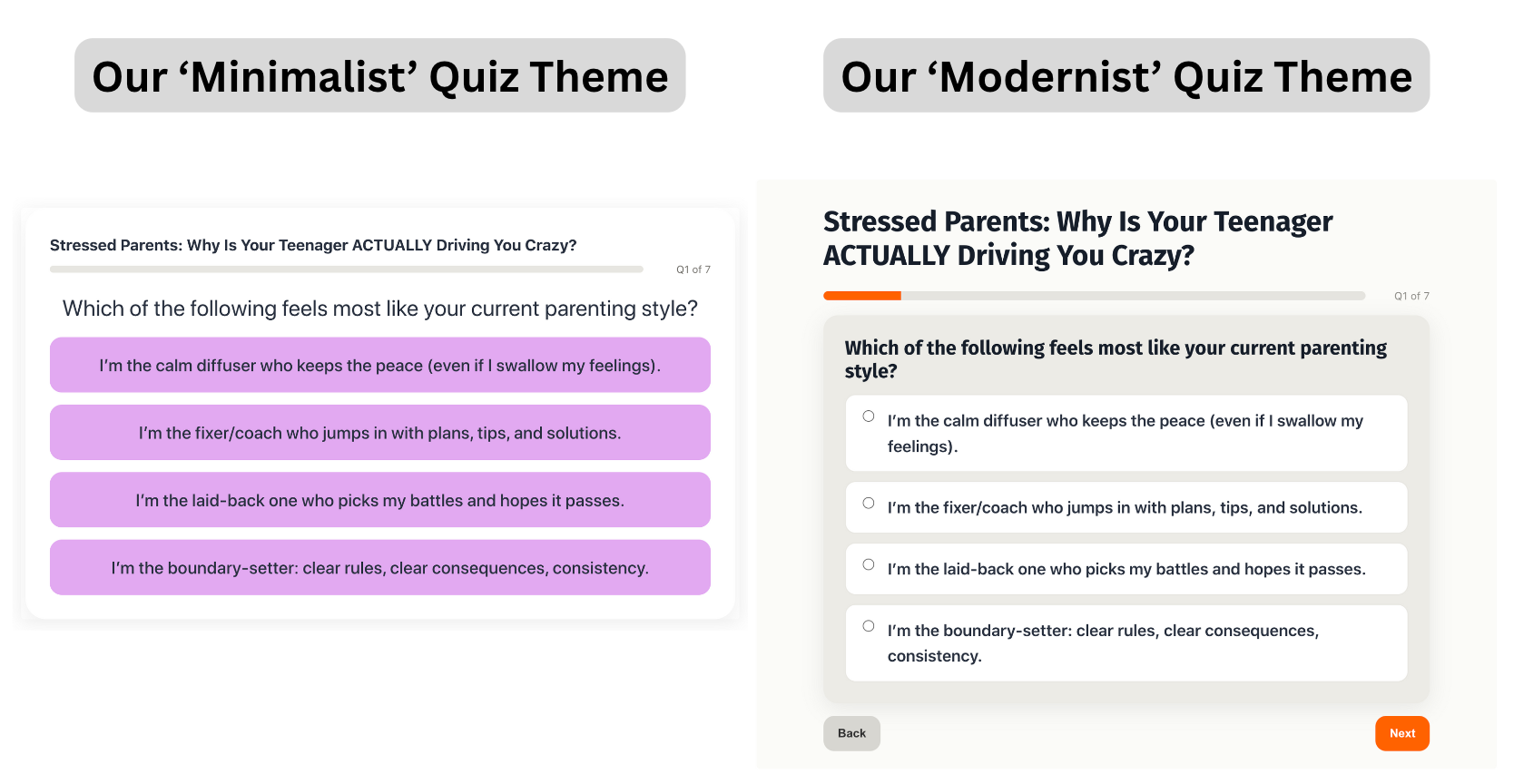This screenshot has width=1514, height=784.
Task: Click the grey Minimalist progress bar
Action: coord(347,269)
